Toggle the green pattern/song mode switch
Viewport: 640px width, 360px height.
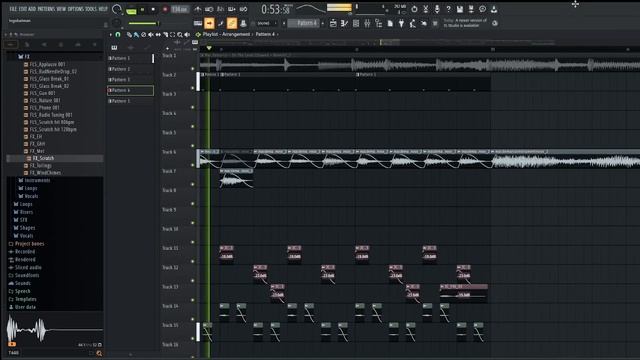[131, 10]
